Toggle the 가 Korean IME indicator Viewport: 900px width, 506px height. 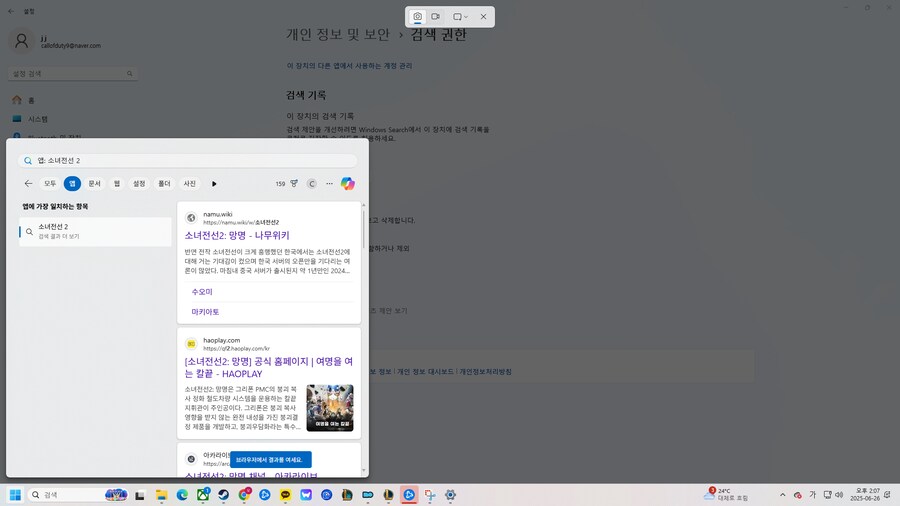click(x=812, y=495)
